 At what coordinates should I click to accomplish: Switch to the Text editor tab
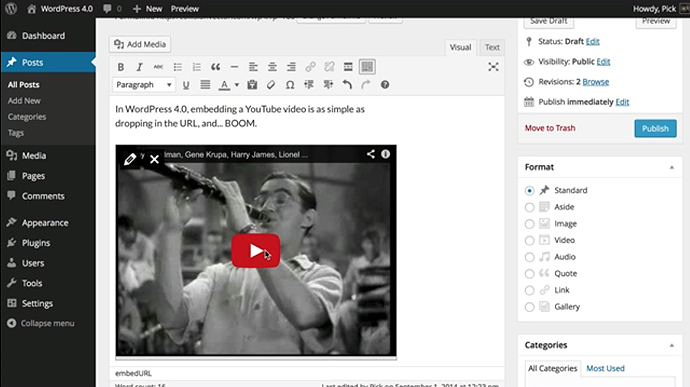[x=492, y=47]
